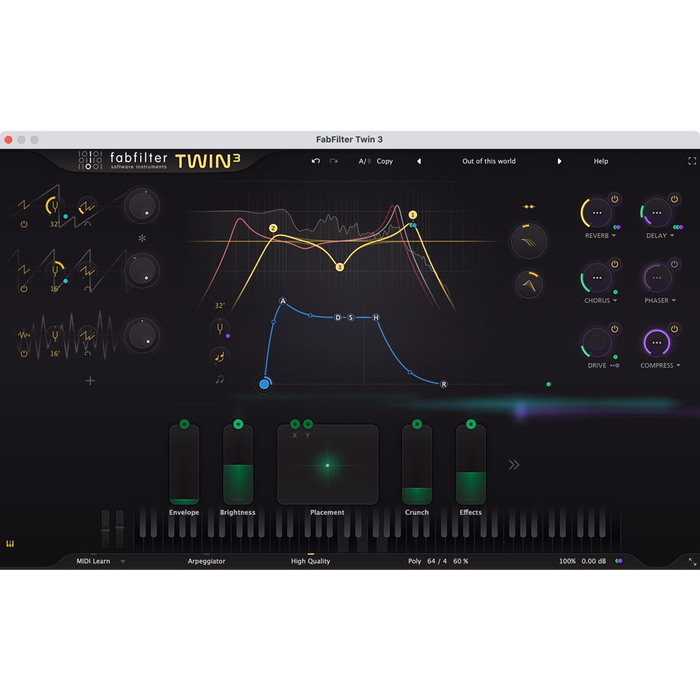The image size is (700, 700).
Task: Select filter node 3 on display
Action: pyautogui.click(x=340, y=267)
